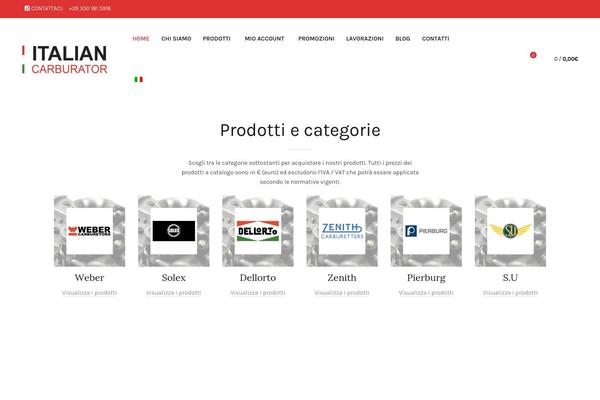This screenshot has height=400, width=600.
Task: Click the Prodotti e categorie heading
Action: [300, 131]
